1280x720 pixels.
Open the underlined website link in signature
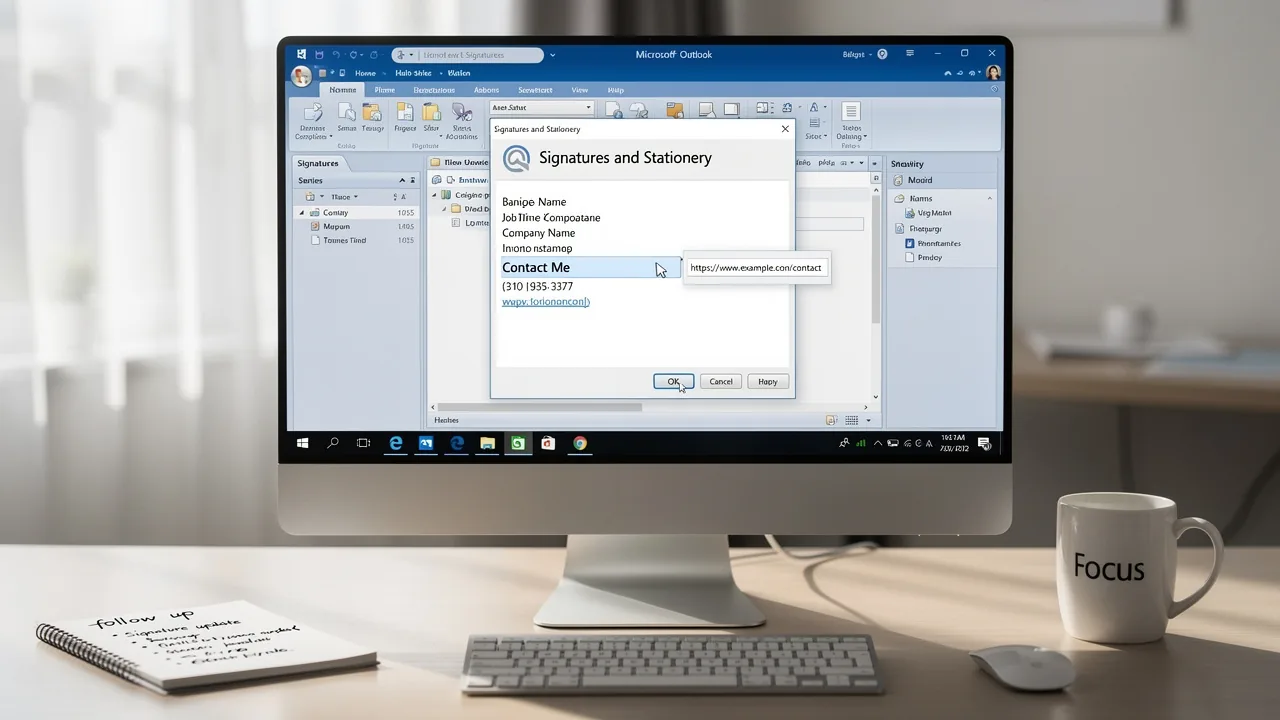click(545, 301)
